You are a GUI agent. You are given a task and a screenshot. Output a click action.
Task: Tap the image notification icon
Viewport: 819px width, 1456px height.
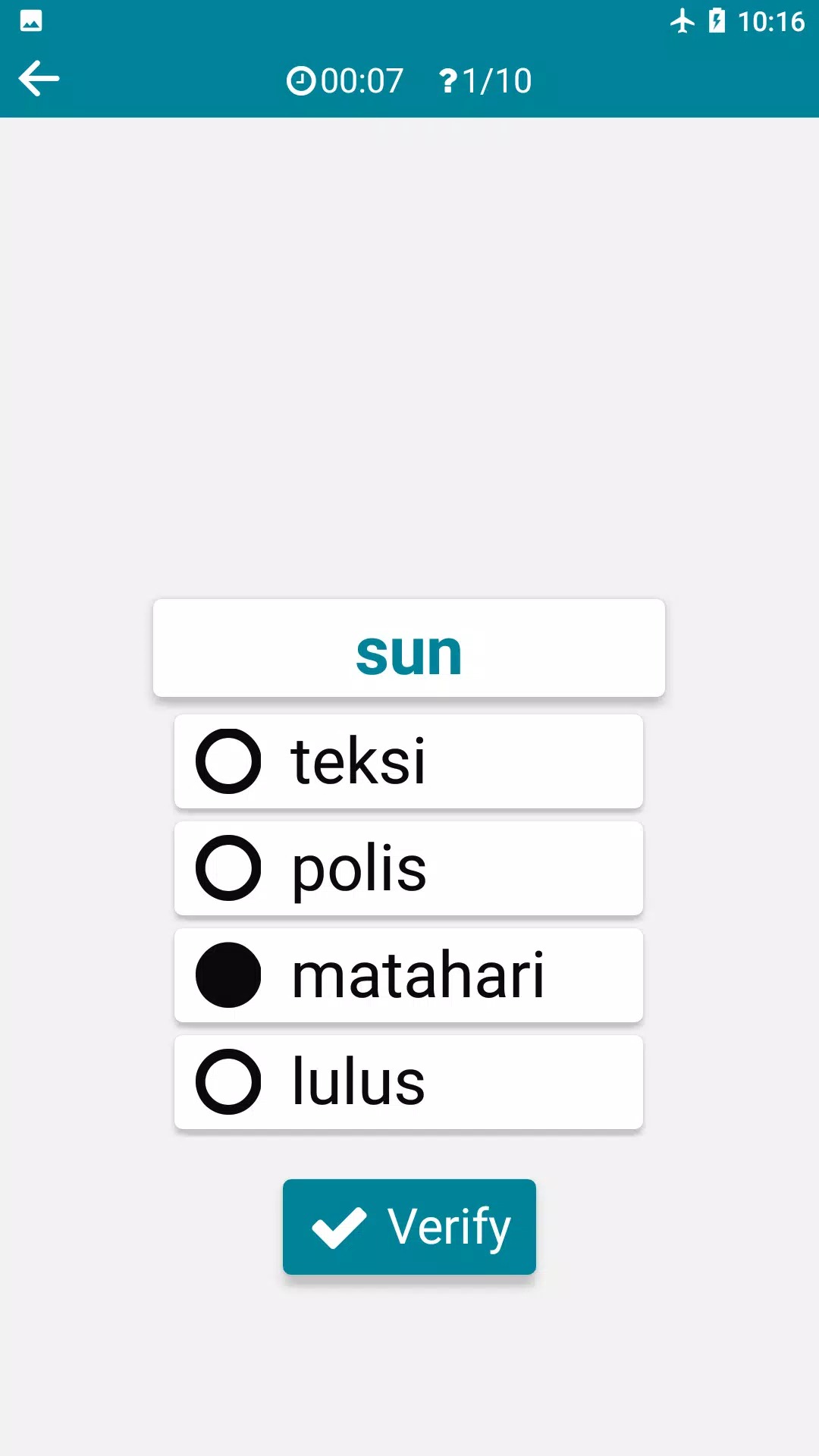(x=31, y=20)
